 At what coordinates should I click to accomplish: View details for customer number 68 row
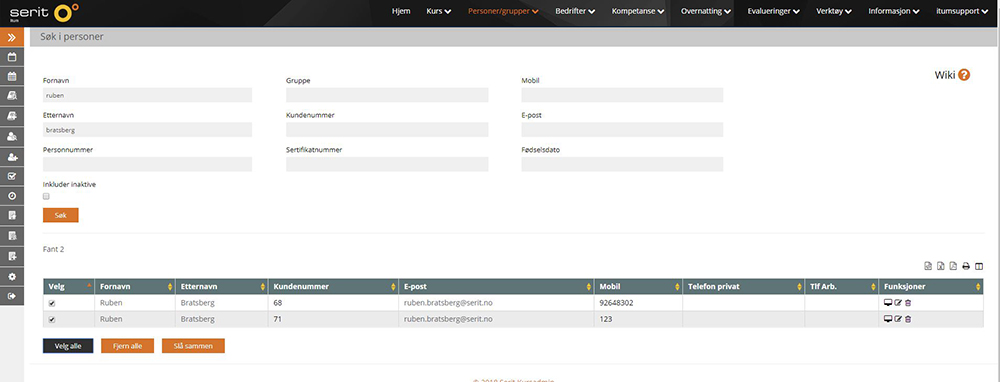pyautogui.click(x=888, y=302)
